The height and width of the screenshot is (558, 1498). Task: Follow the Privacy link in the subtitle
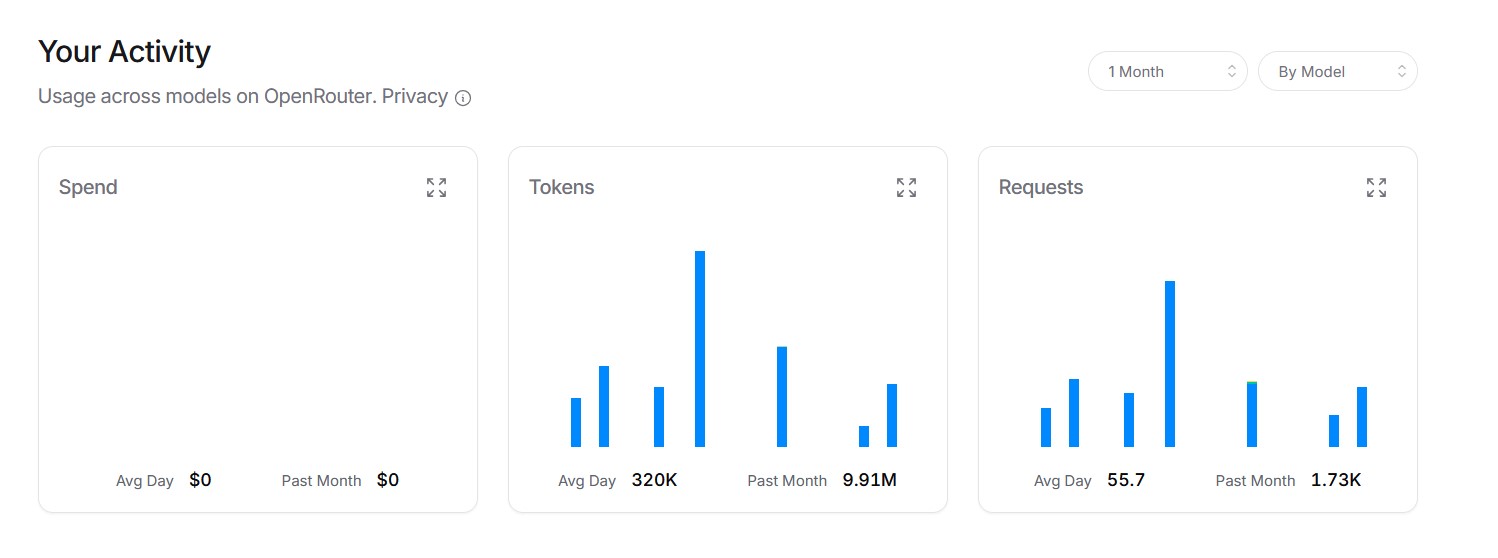414,97
